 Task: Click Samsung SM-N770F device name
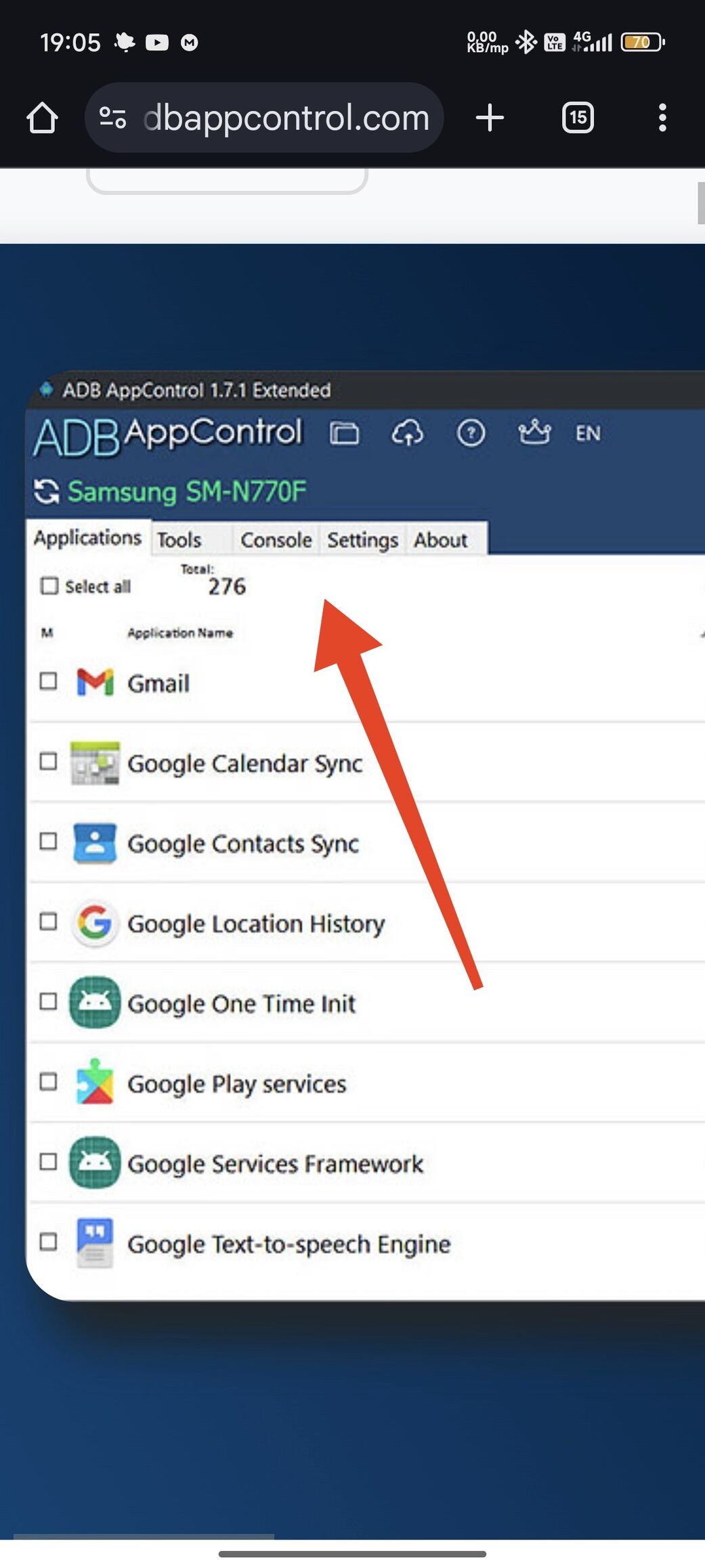(187, 492)
